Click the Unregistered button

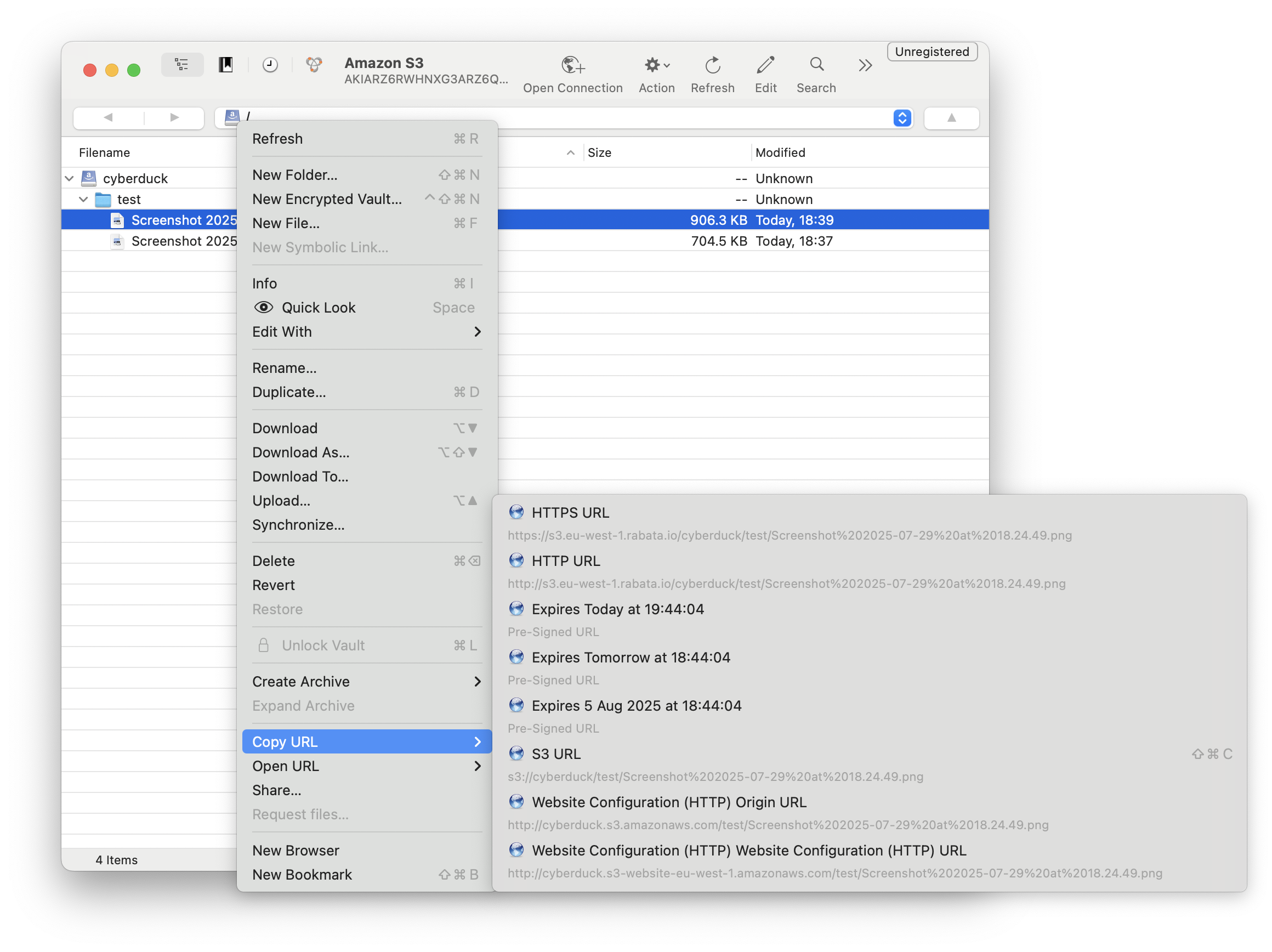tap(931, 52)
